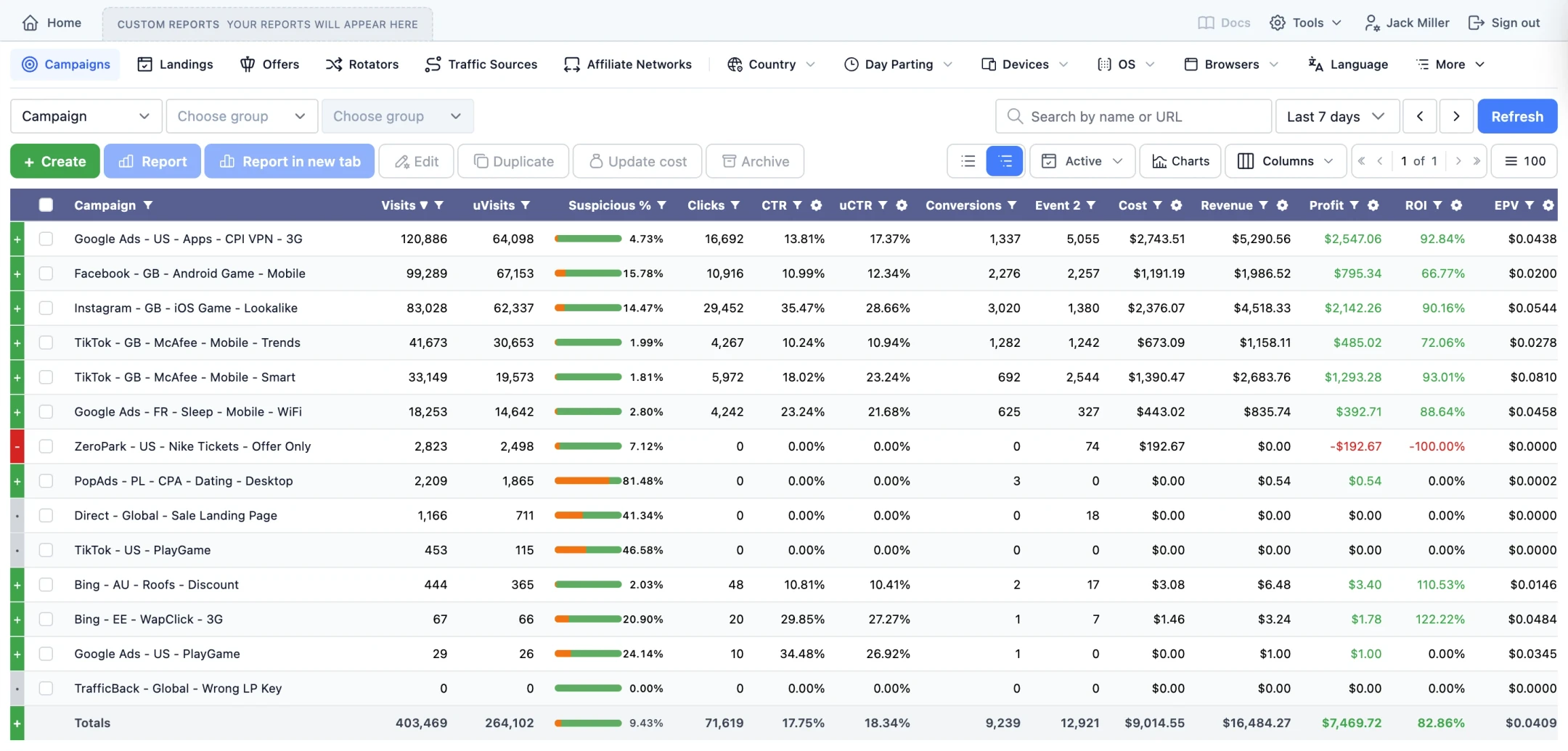This screenshot has height=751, width=1568.
Task: Check TikTok - GB - McAfee - Mobile - Trends row
Action: tap(46, 342)
